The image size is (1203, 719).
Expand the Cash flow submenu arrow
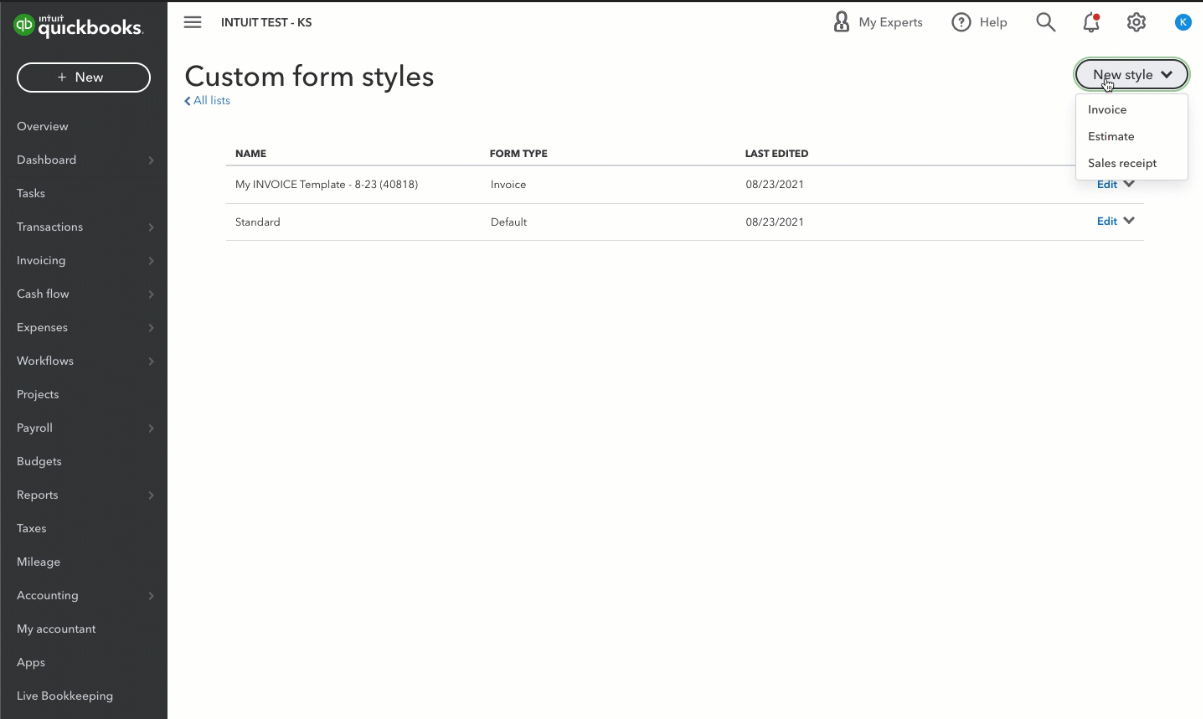151,294
